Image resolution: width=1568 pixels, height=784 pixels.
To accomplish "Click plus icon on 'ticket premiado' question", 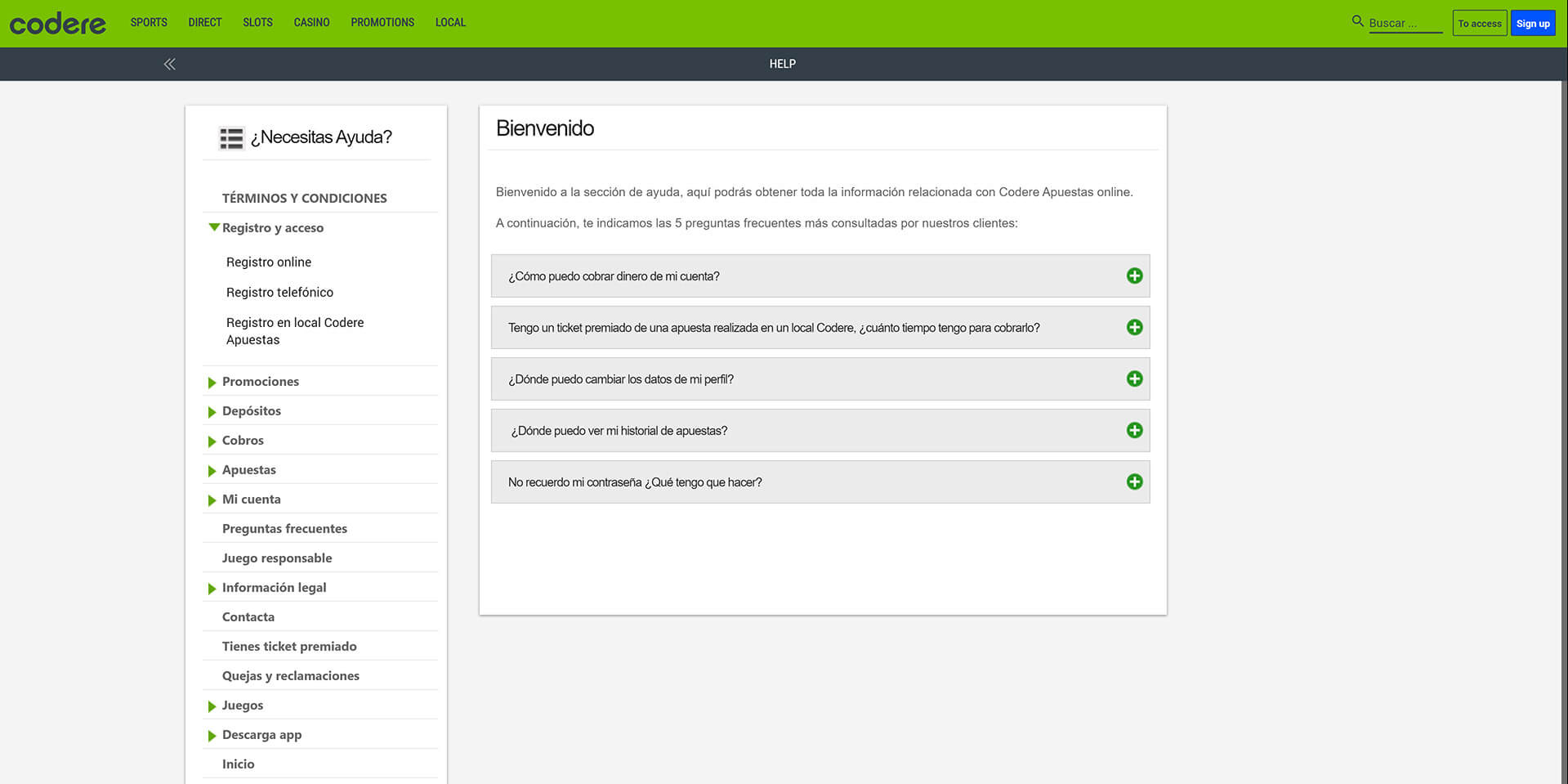I will [x=1134, y=327].
